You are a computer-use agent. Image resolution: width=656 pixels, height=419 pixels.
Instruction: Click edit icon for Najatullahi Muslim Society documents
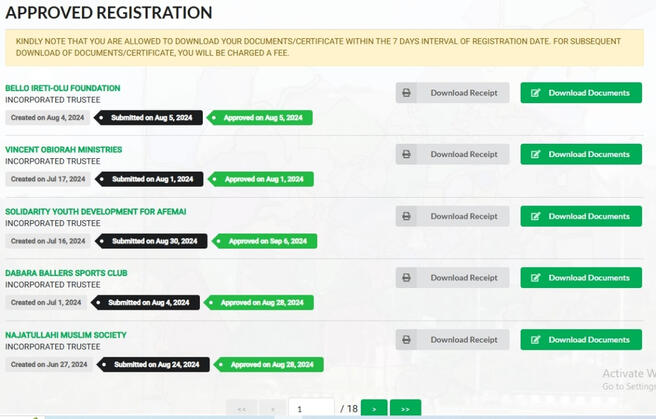click(x=536, y=340)
